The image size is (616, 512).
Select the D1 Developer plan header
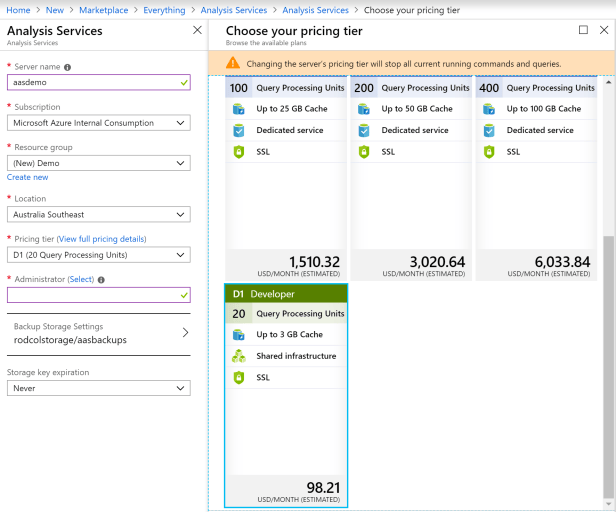click(x=286, y=294)
